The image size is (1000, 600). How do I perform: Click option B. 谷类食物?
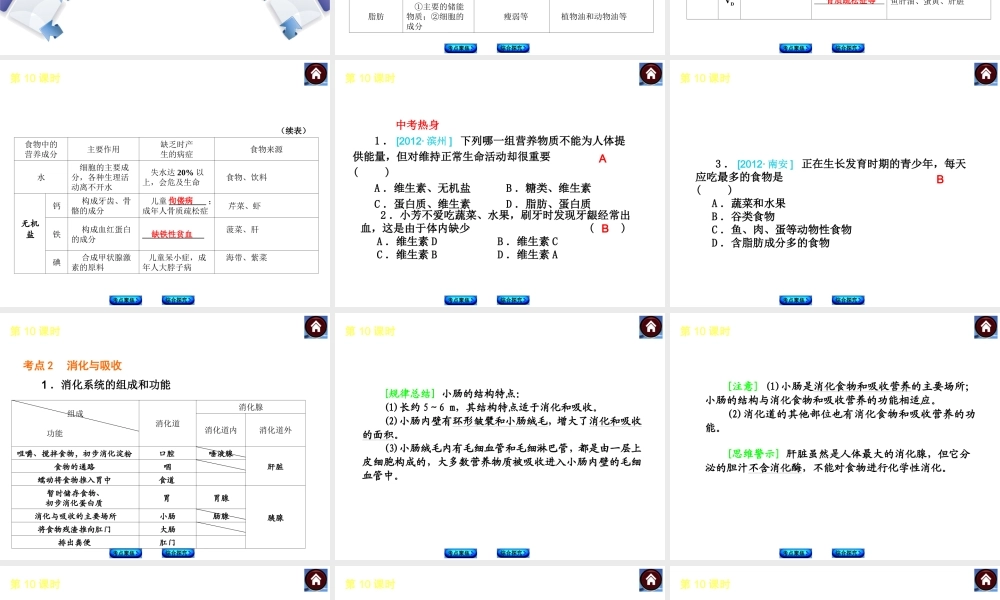point(742,217)
